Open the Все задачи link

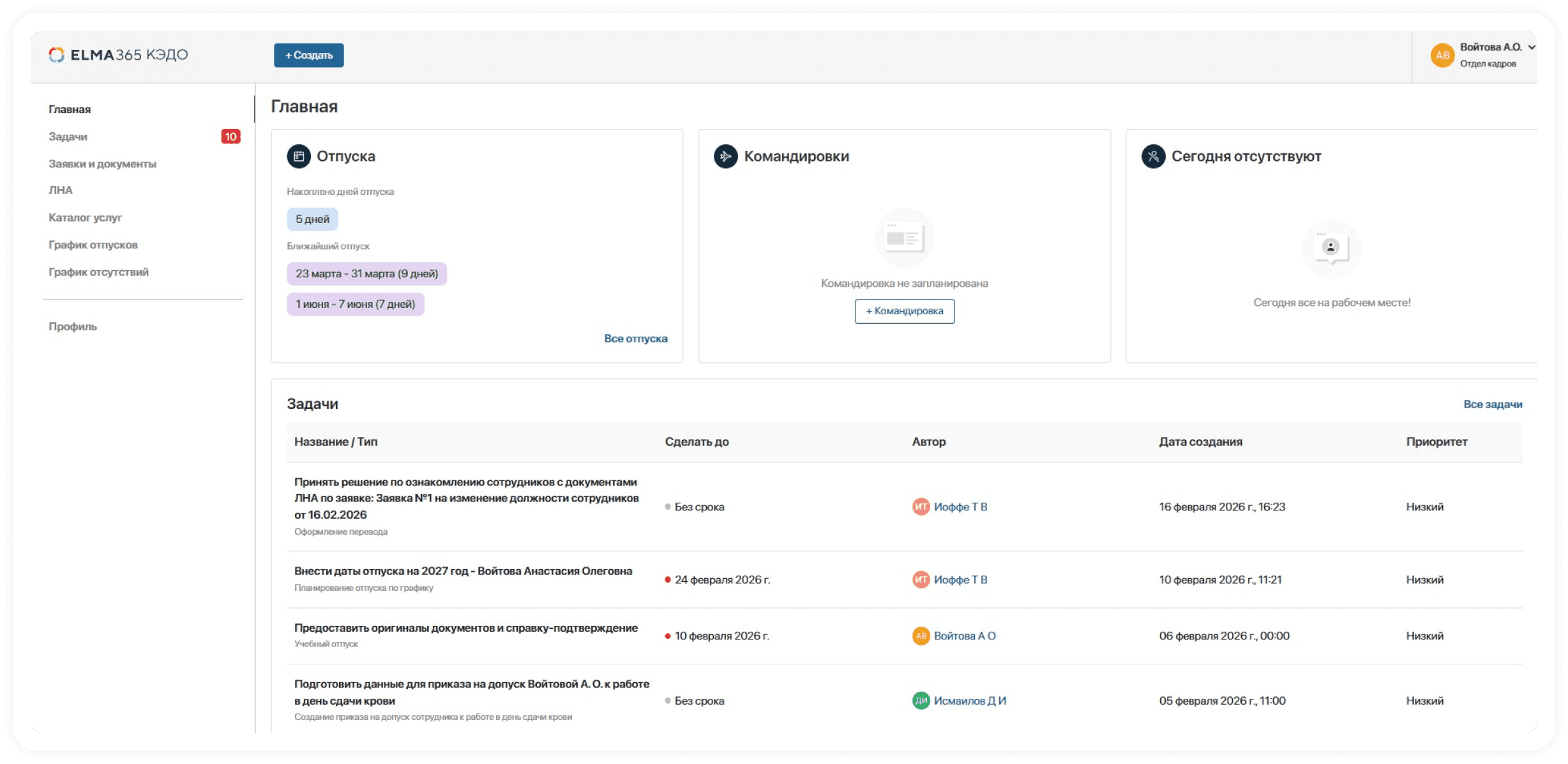[1492, 404]
